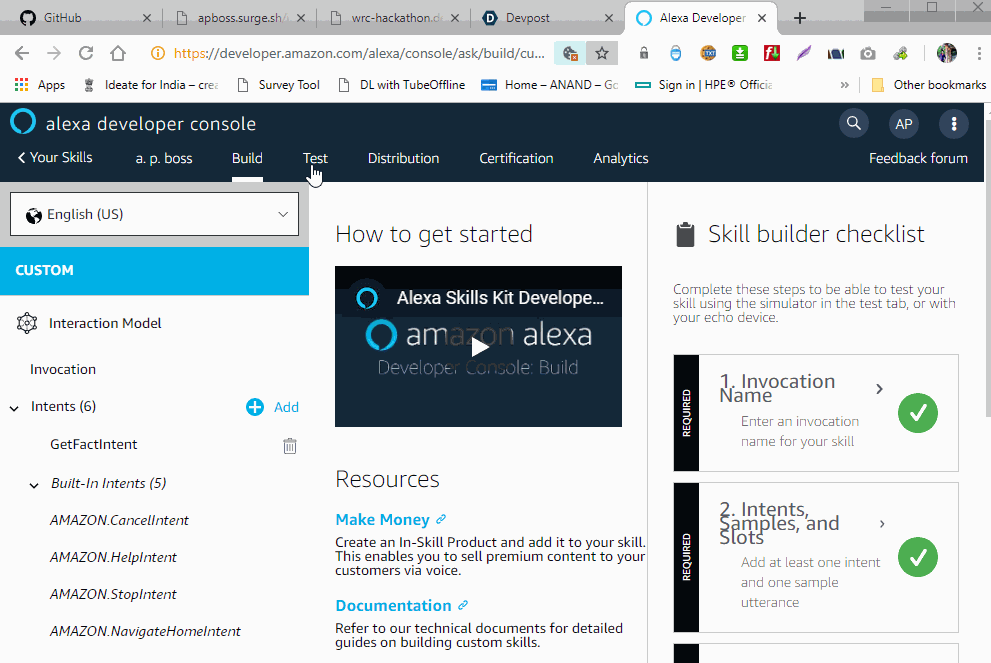Go back with the browser back arrow
991x663 pixels.
click(x=22, y=53)
